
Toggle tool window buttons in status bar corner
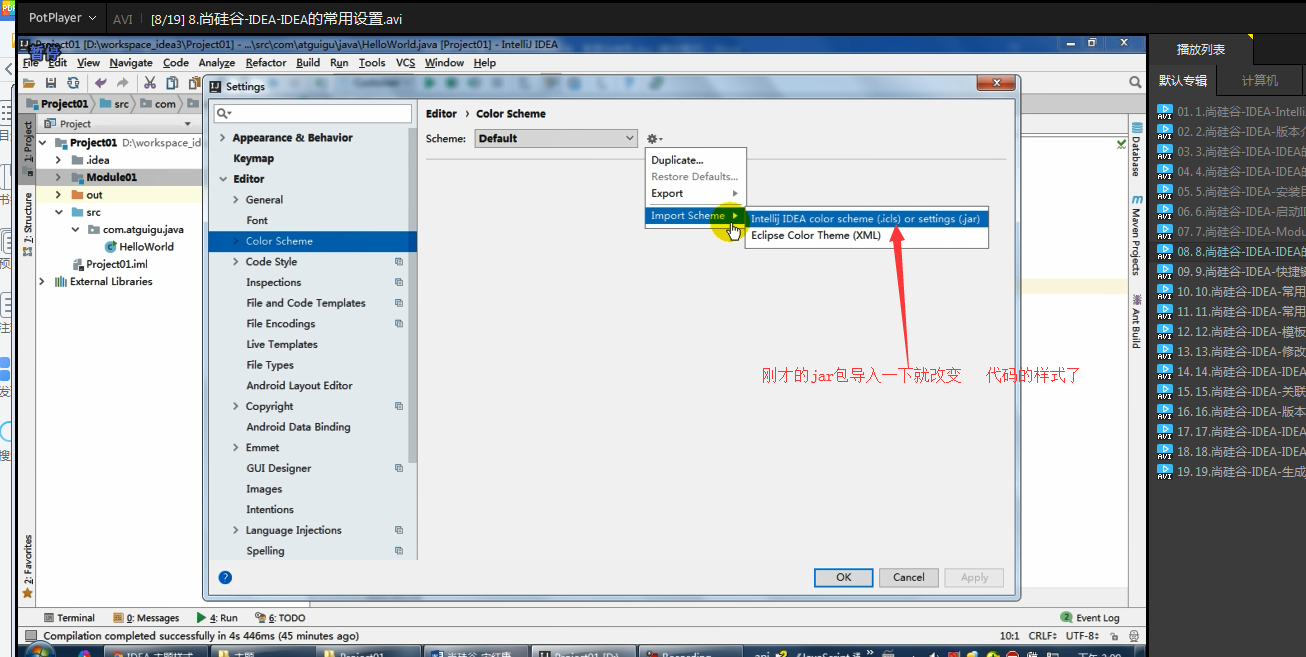click(29, 636)
